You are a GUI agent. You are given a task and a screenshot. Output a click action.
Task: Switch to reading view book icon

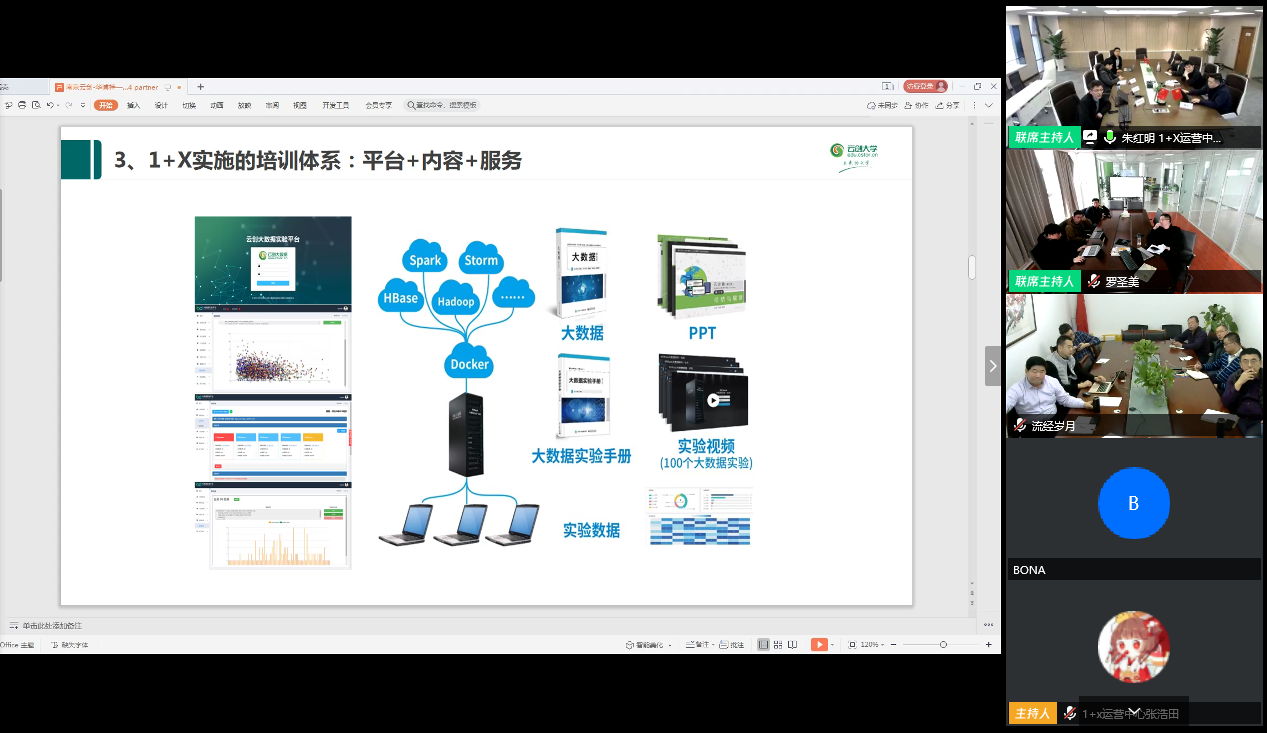(x=792, y=645)
